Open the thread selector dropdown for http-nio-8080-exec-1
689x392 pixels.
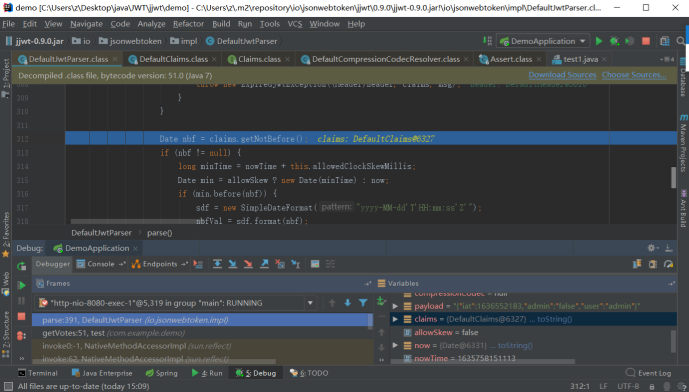click(310, 303)
